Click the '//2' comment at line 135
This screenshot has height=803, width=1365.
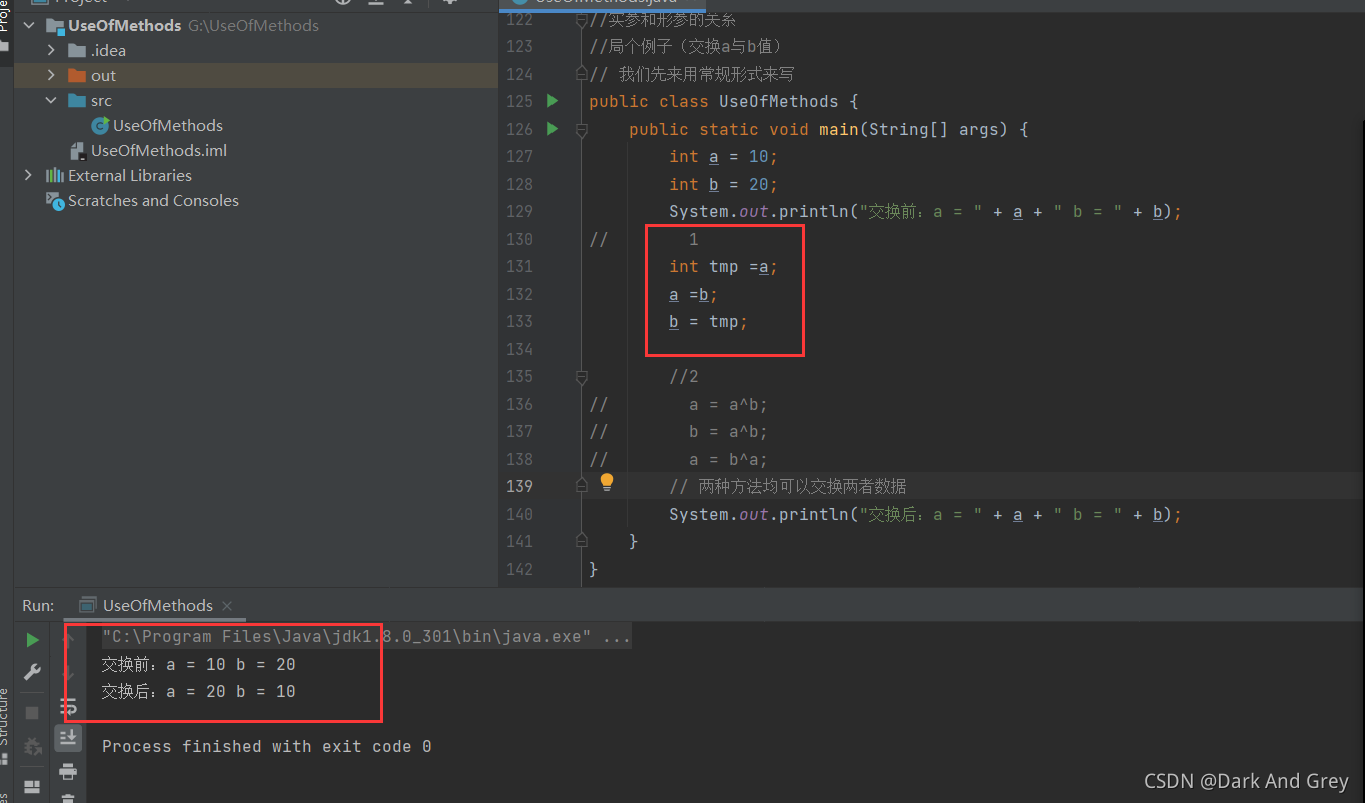click(x=684, y=377)
